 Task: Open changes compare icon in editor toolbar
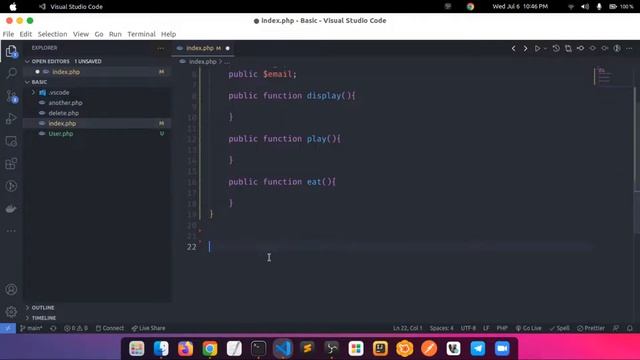pos(568,48)
